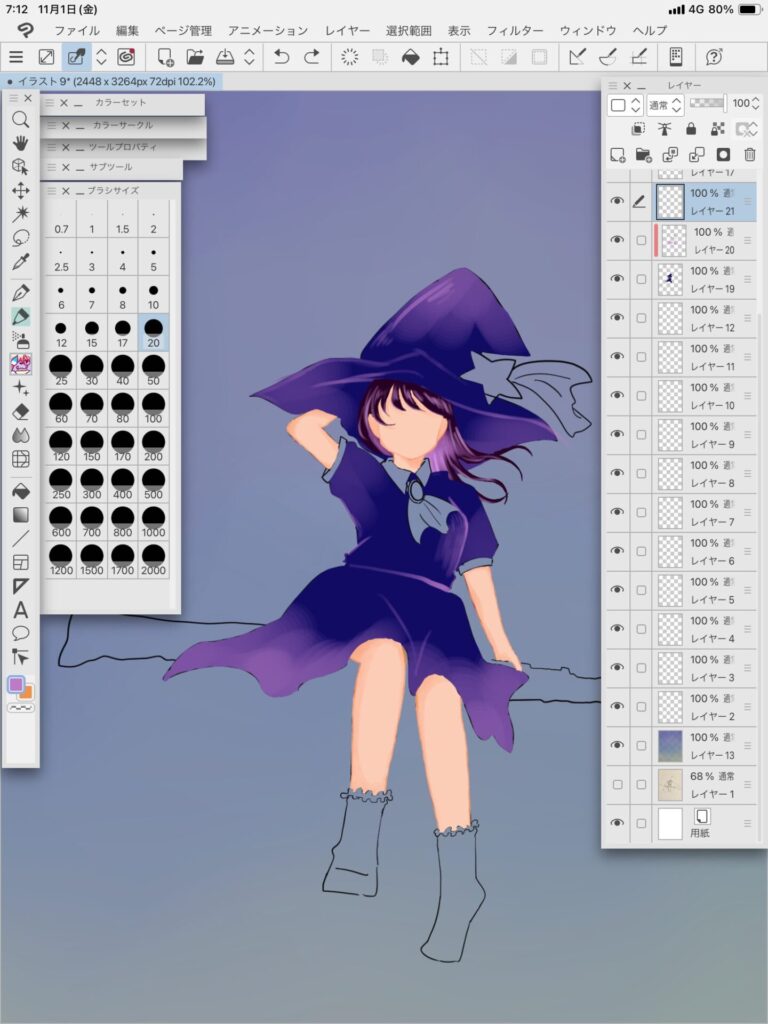The width and height of the screenshot is (768, 1024).
Task: Click the Lock Layer padlock icon
Action: tap(691, 129)
